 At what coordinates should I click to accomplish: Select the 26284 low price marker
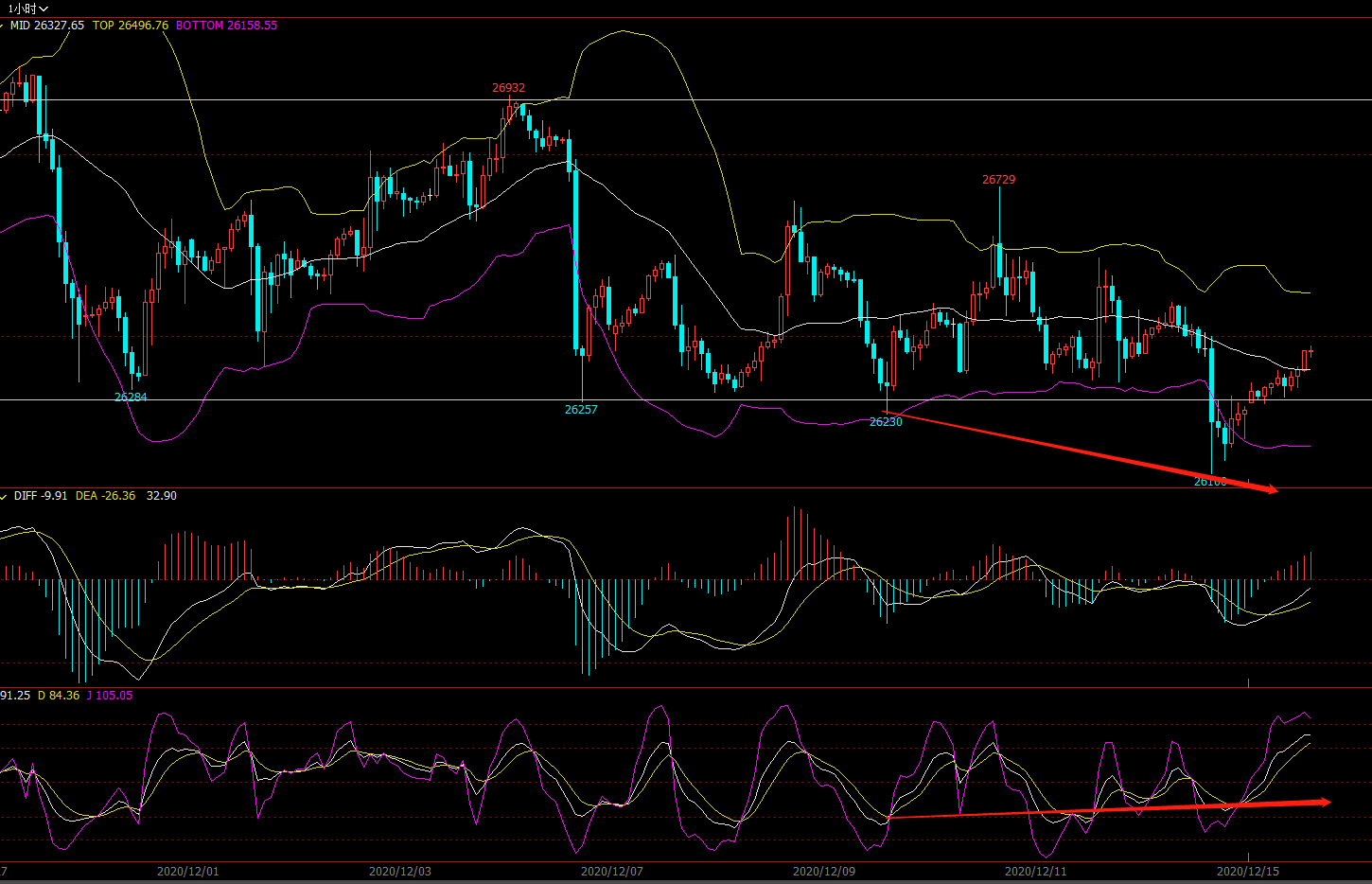point(131,398)
